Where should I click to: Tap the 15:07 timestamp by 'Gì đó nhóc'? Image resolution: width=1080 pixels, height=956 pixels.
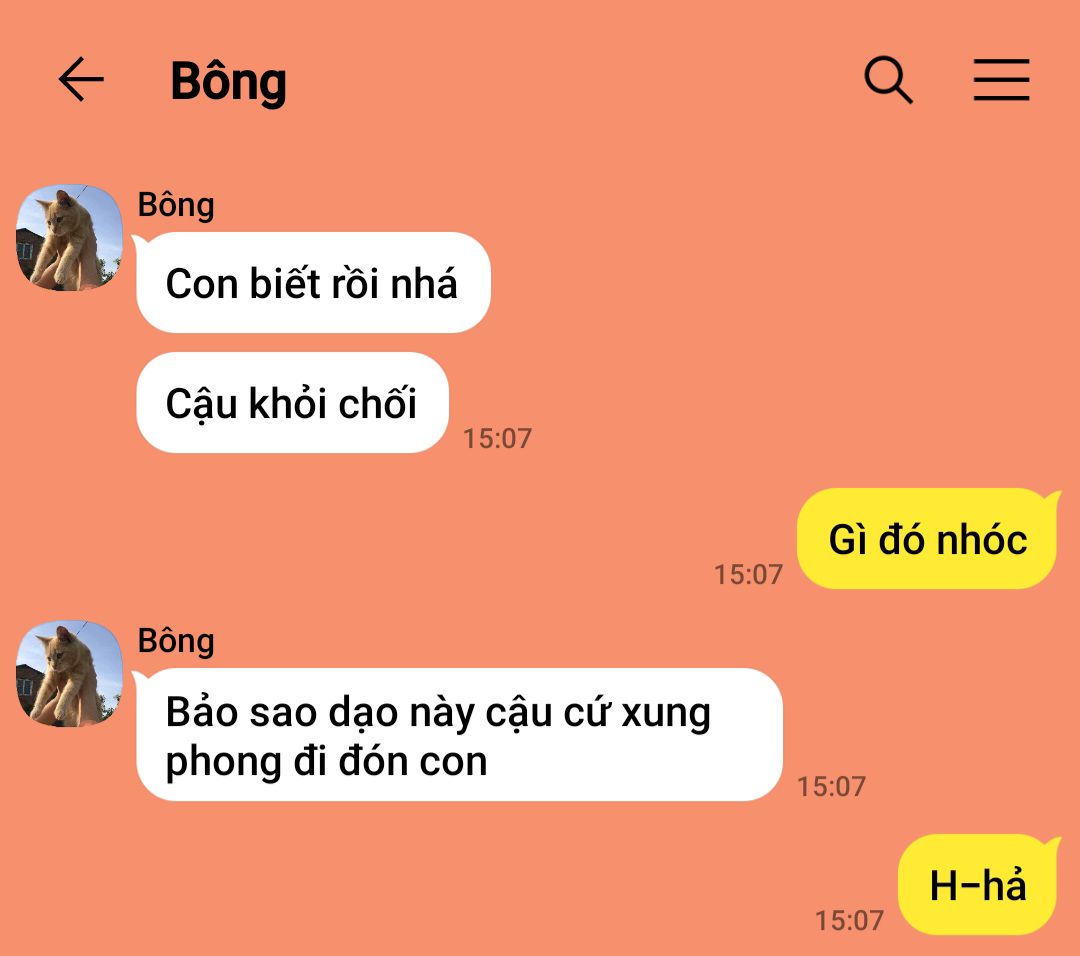click(749, 574)
